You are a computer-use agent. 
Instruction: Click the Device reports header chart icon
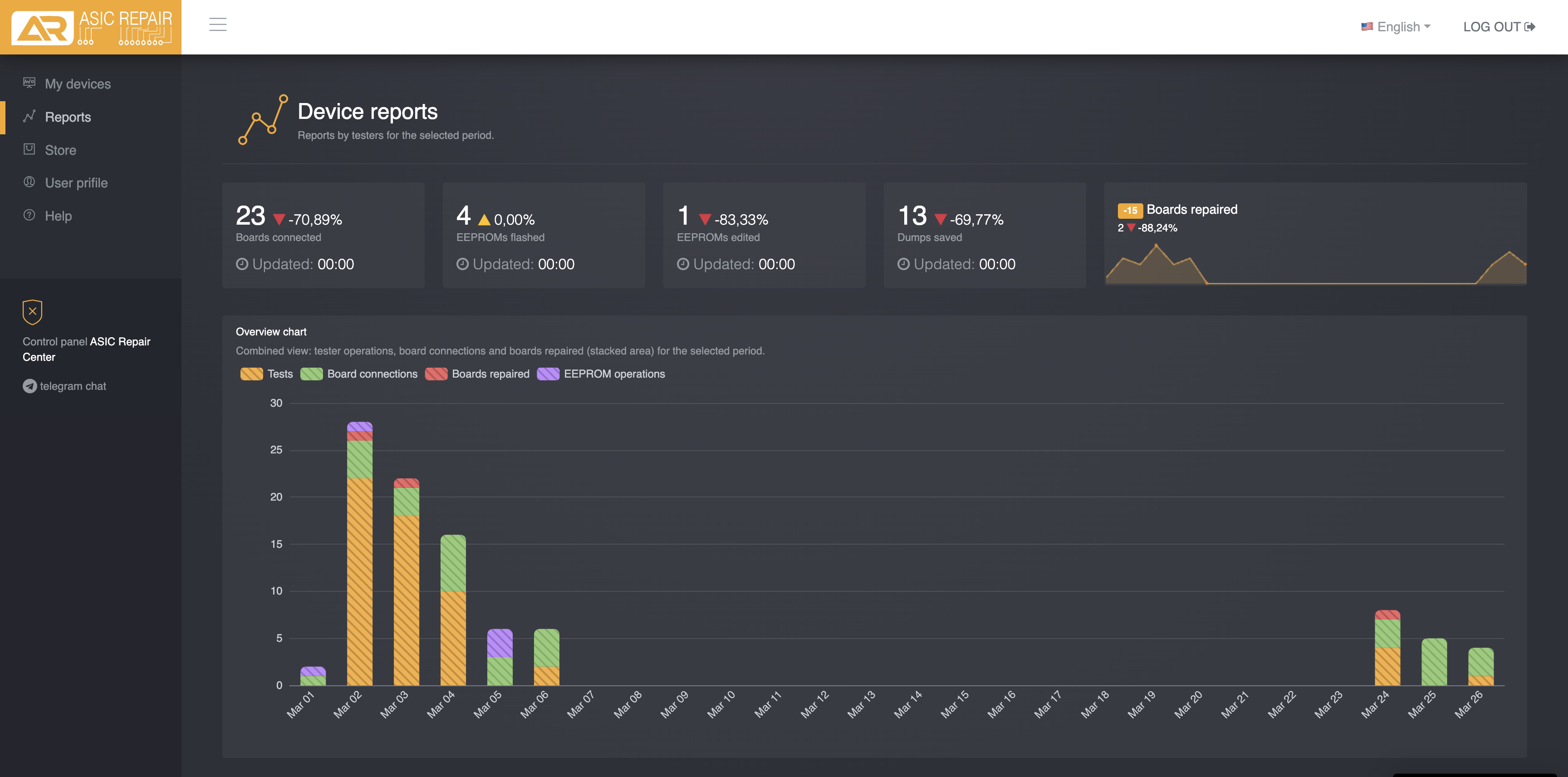(x=263, y=120)
